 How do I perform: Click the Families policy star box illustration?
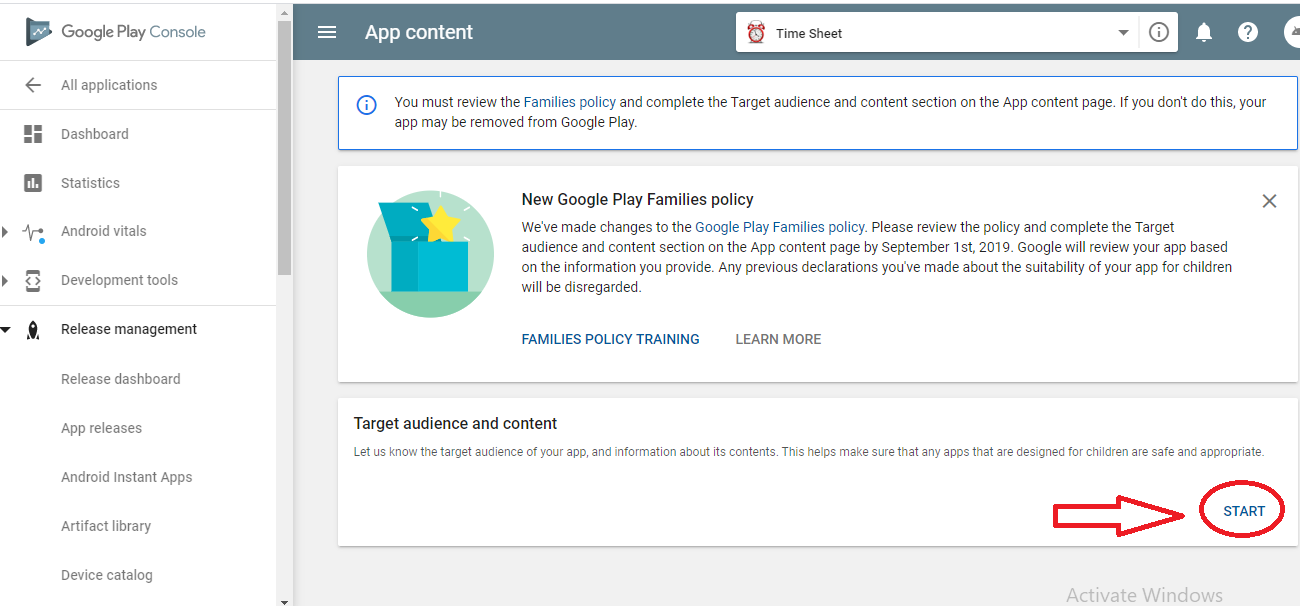click(x=431, y=254)
